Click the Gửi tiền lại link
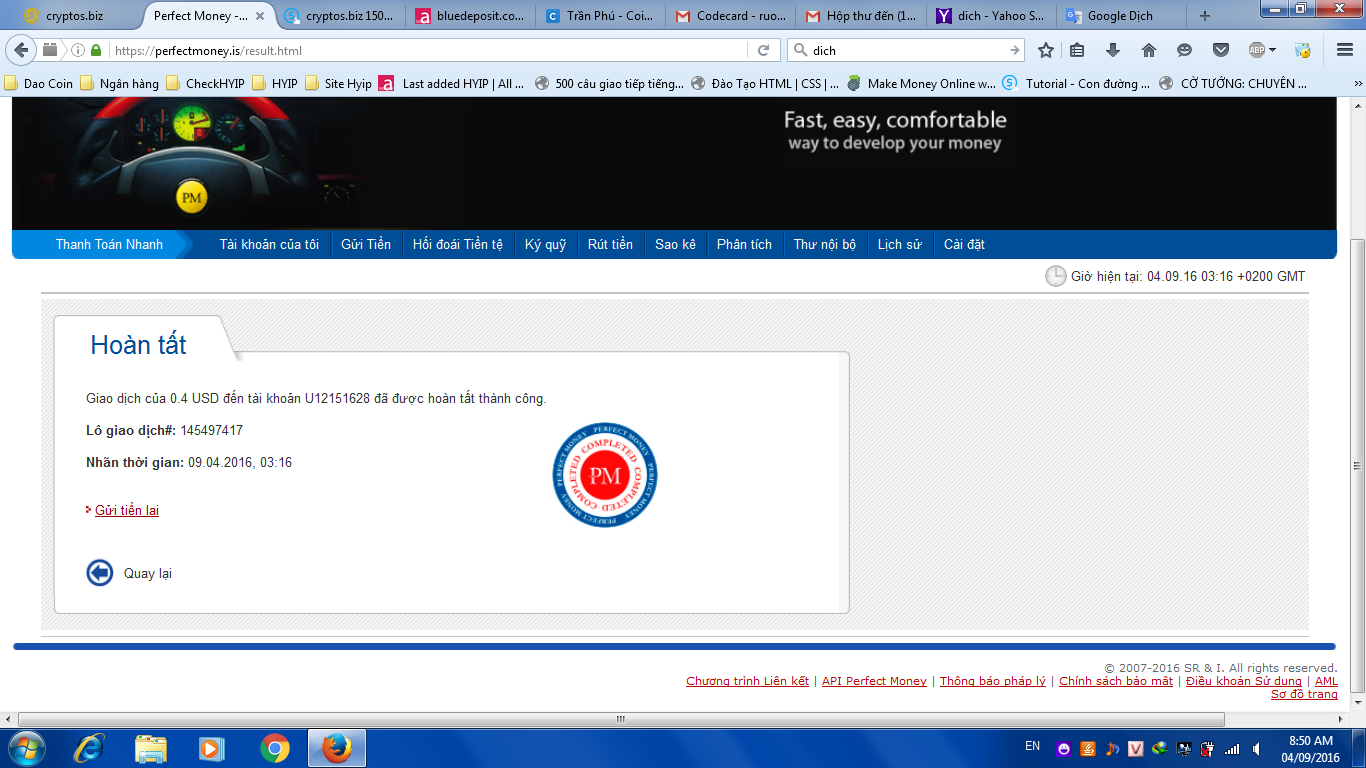This screenshot has height=768, width=1366. (127, 511)
